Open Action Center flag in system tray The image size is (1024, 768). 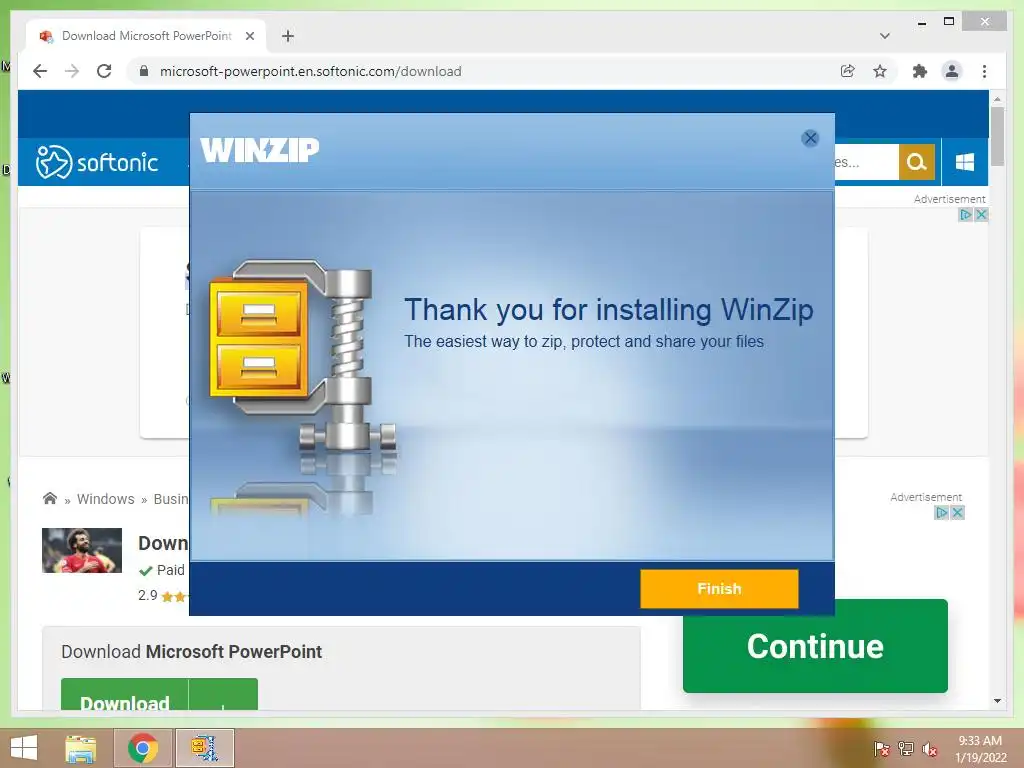pyautogui.click(x=881, y=749)
